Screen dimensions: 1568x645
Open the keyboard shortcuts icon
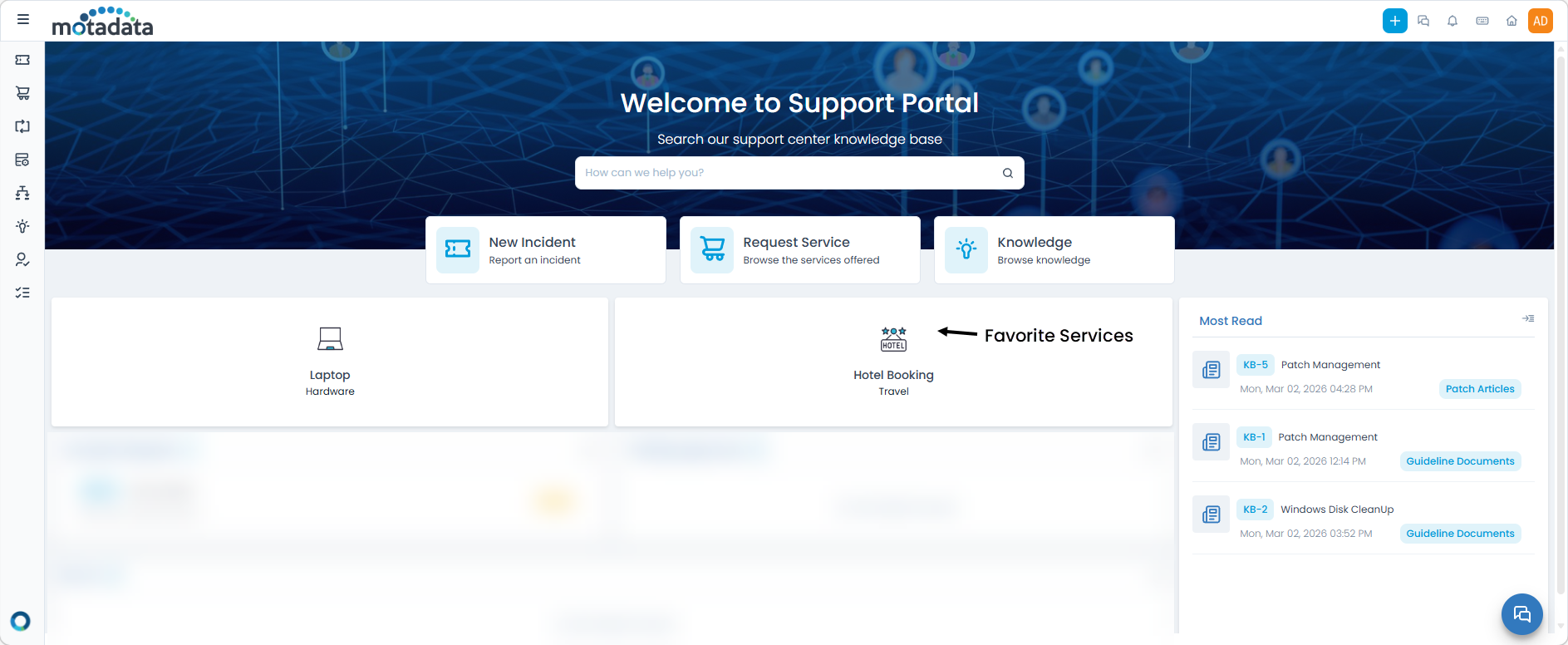pyautogui.click(x=1482, y=21)
